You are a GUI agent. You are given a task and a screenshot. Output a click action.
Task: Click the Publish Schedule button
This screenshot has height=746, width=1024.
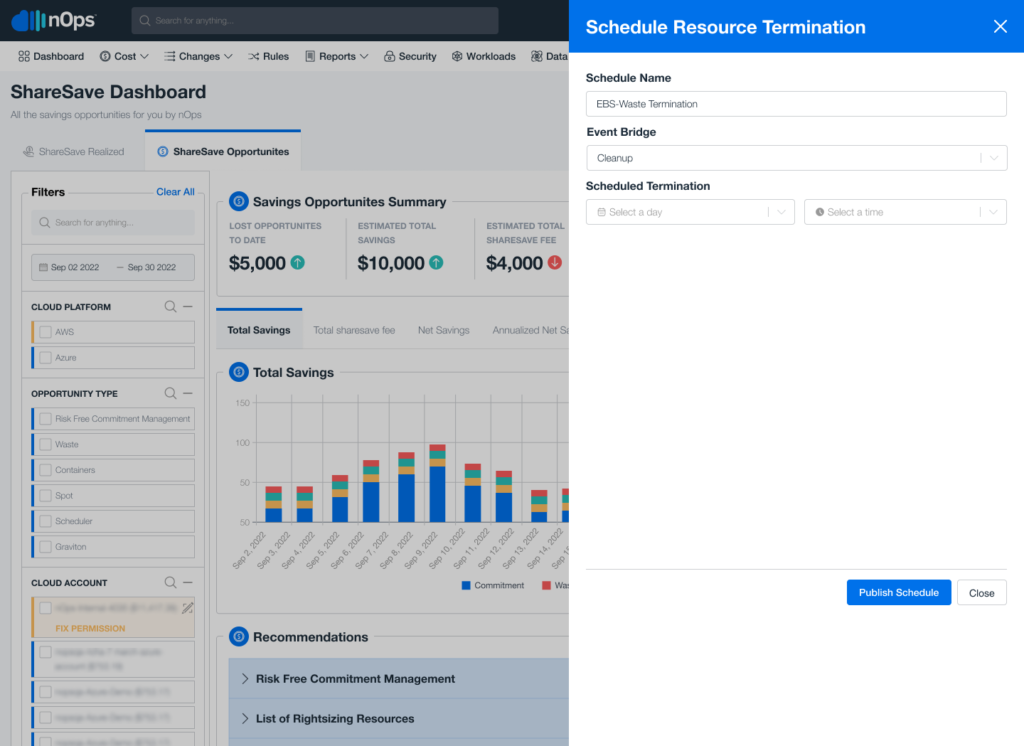click(x=899, y=592)
